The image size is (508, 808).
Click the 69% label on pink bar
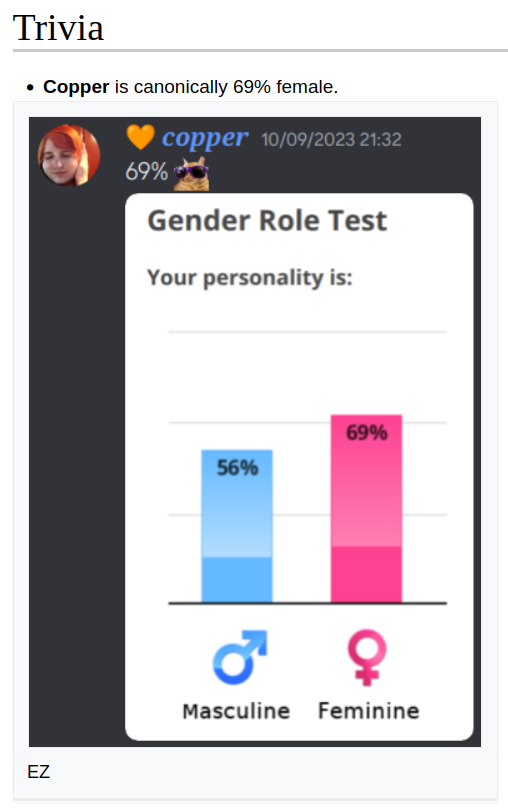[x=367, y=433]
